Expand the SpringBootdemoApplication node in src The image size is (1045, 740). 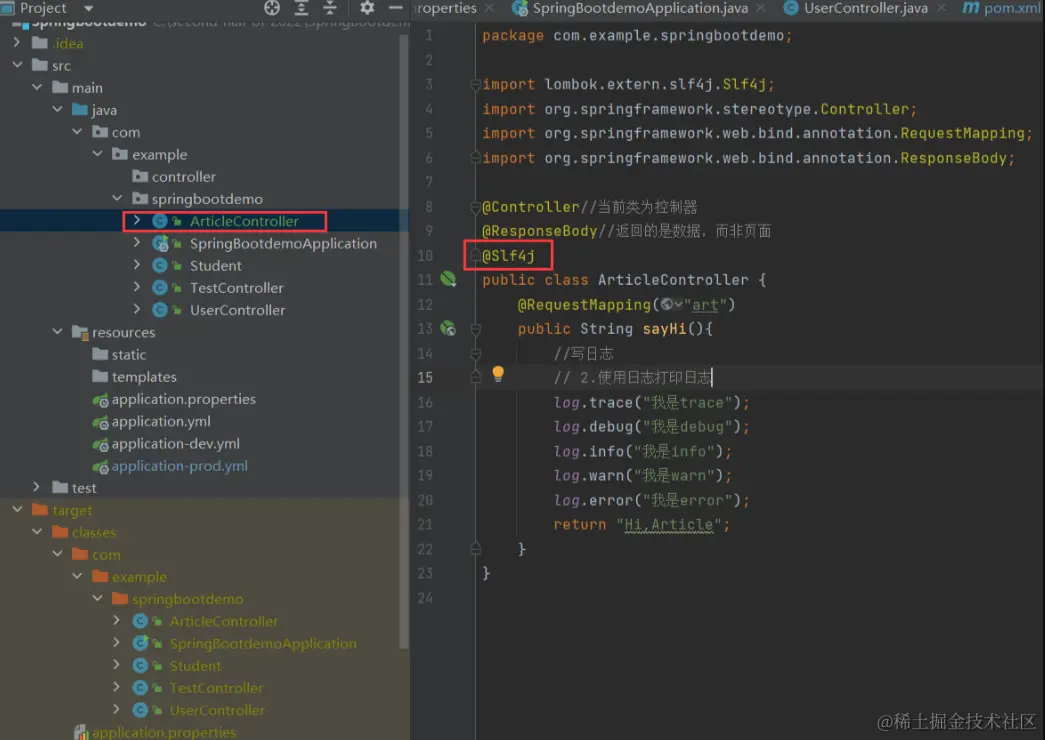pos(137,243)
